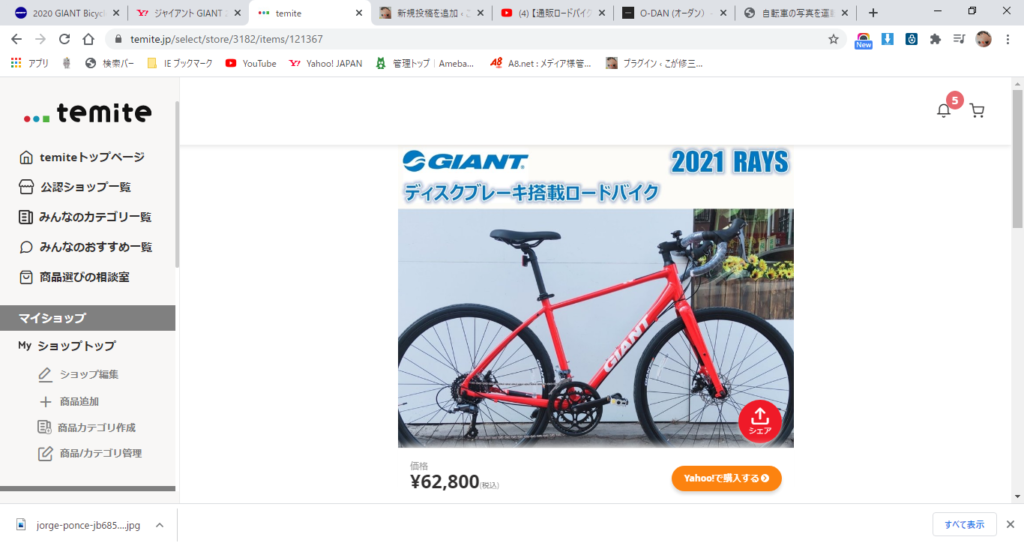Reload the page using the refresh icon

coord(64,39)
